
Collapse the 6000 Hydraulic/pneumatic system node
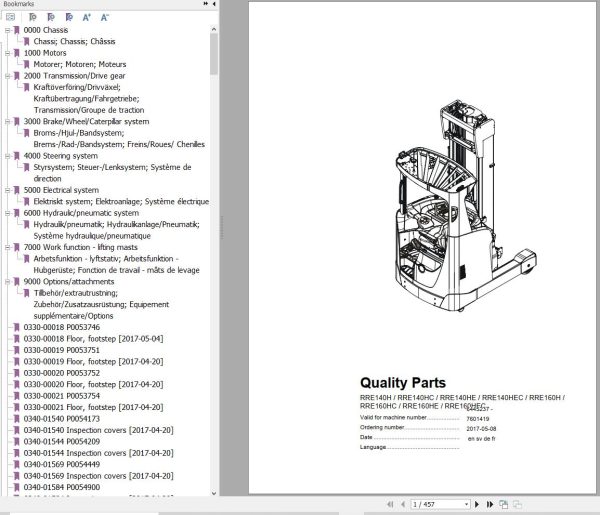(7, 213)
